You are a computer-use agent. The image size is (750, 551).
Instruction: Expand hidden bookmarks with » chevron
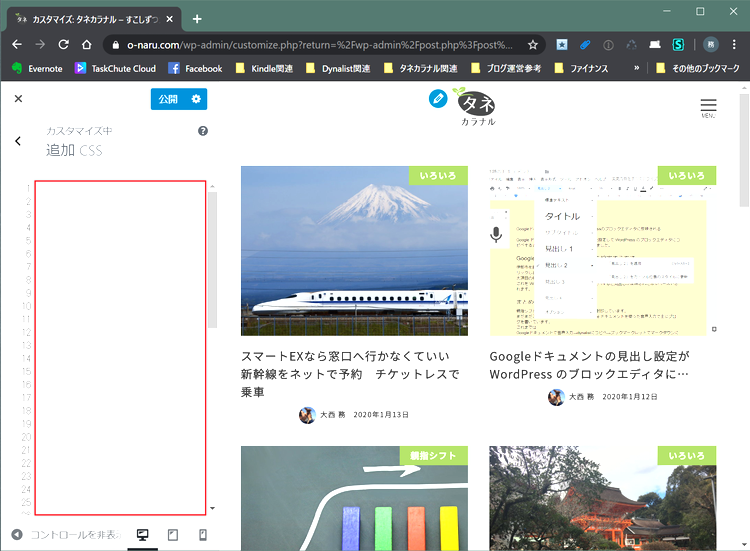(637, 68)
